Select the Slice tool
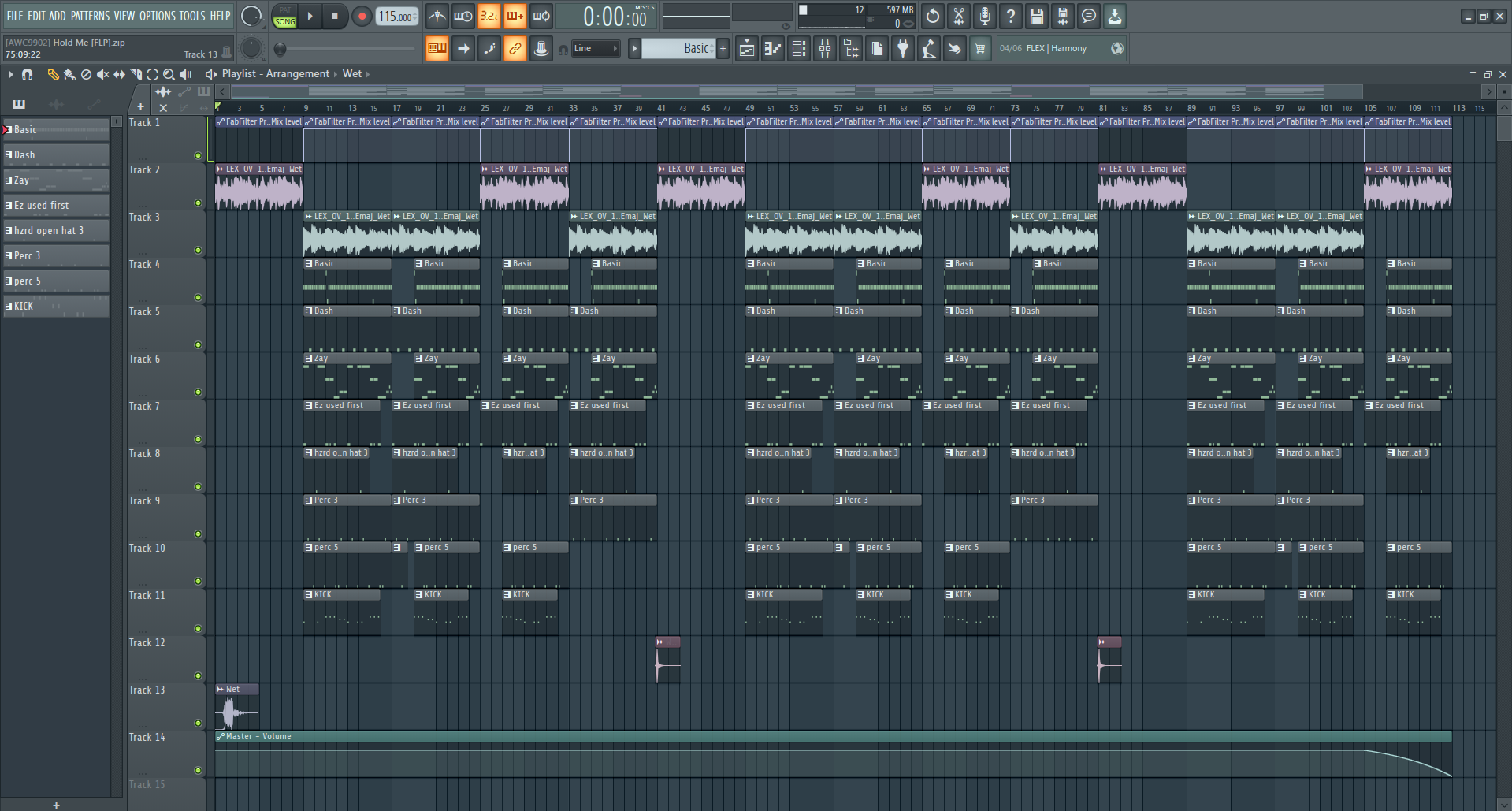The width and height of the screenshot is (1512, 811). (x=136, y=74)
